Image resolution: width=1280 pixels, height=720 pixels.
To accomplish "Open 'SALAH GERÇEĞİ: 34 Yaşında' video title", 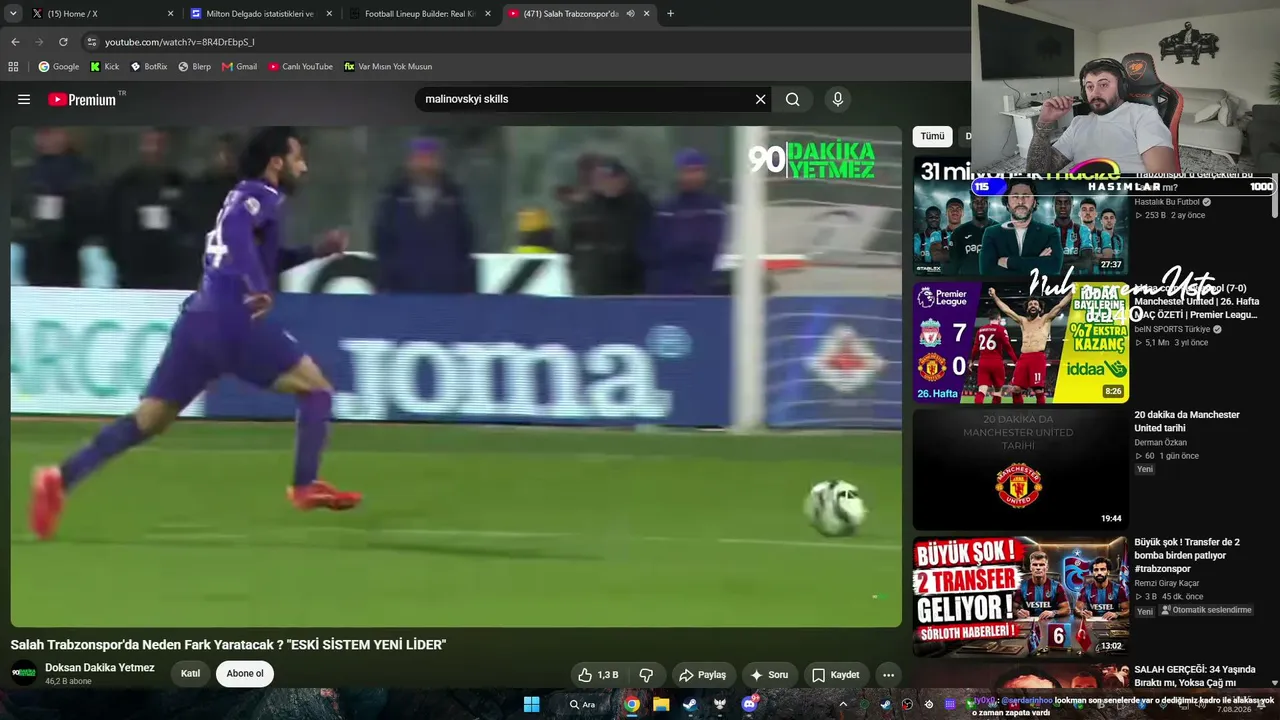I will (x=1195, y=676).
